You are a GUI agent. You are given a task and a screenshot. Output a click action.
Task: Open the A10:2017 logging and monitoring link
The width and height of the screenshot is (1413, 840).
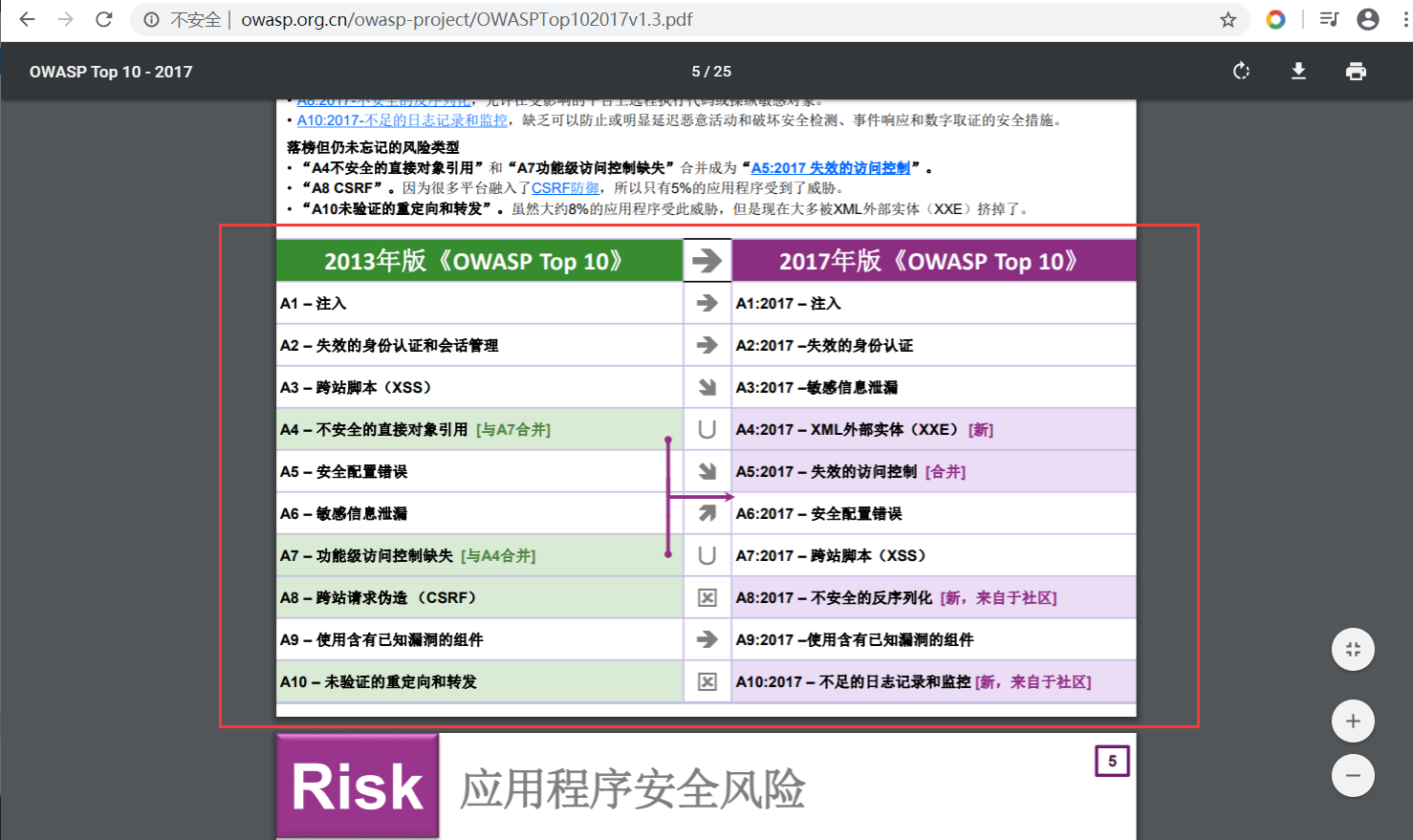pos(402,120)
